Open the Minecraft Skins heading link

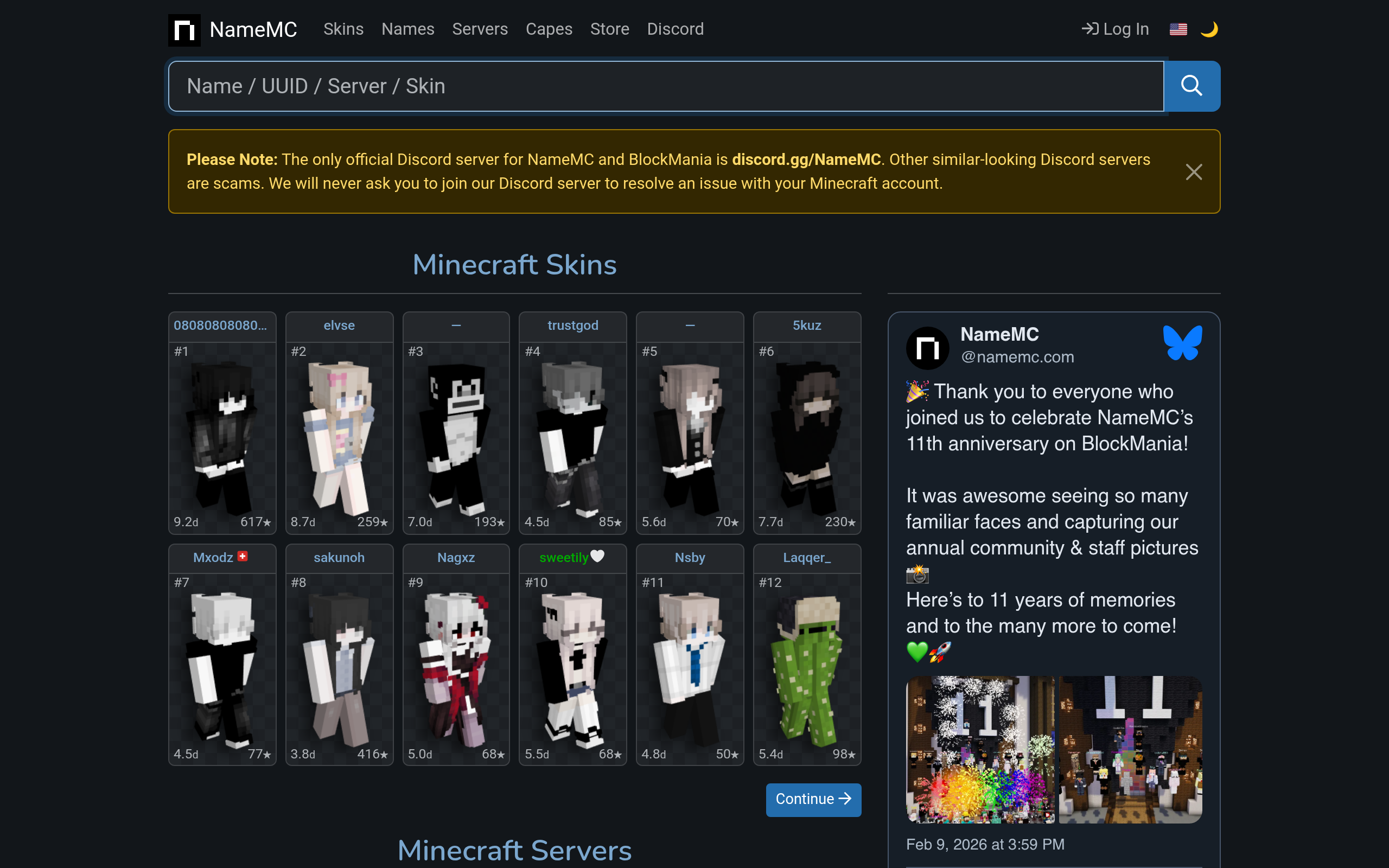[514, 265]
